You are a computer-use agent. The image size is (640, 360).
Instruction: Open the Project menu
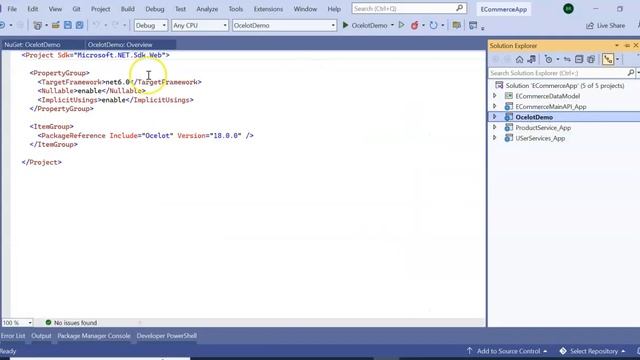100,9
